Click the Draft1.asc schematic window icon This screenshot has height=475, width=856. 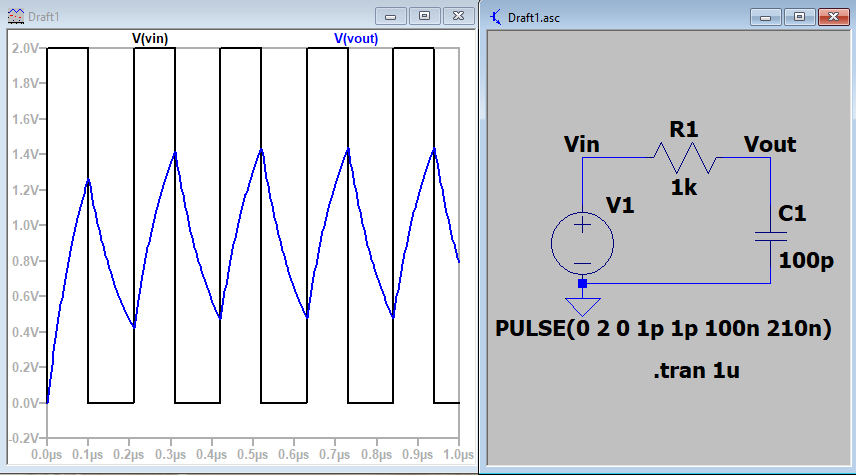(496, 16)
